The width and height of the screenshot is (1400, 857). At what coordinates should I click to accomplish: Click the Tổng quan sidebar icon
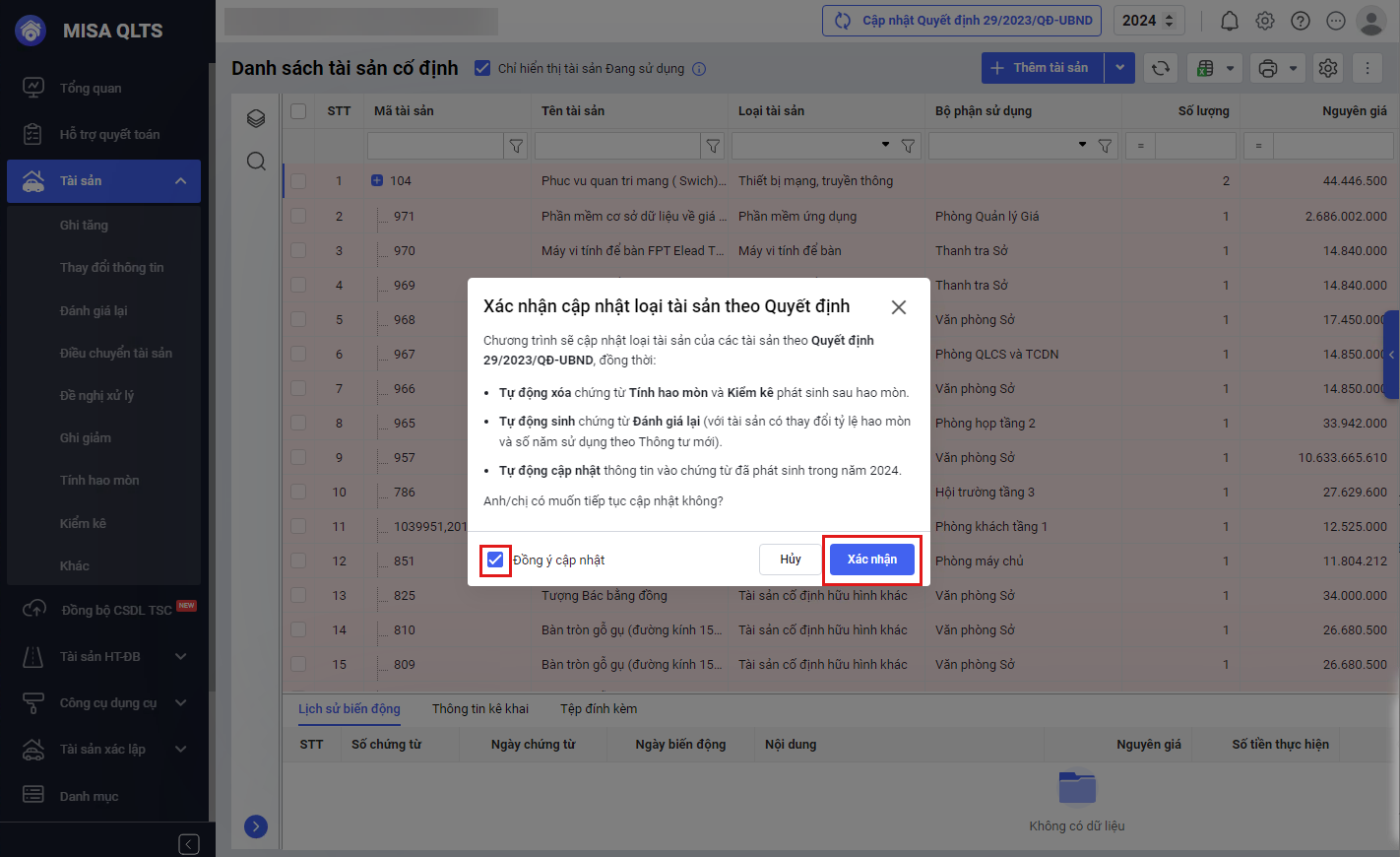tap(33, 88)
